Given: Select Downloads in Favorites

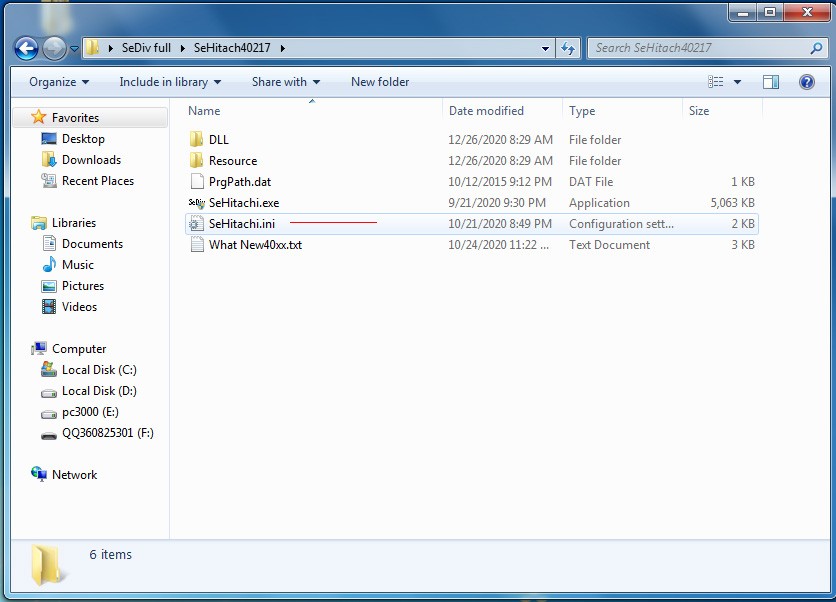Looking at the screenshot, I should (91, 160).
